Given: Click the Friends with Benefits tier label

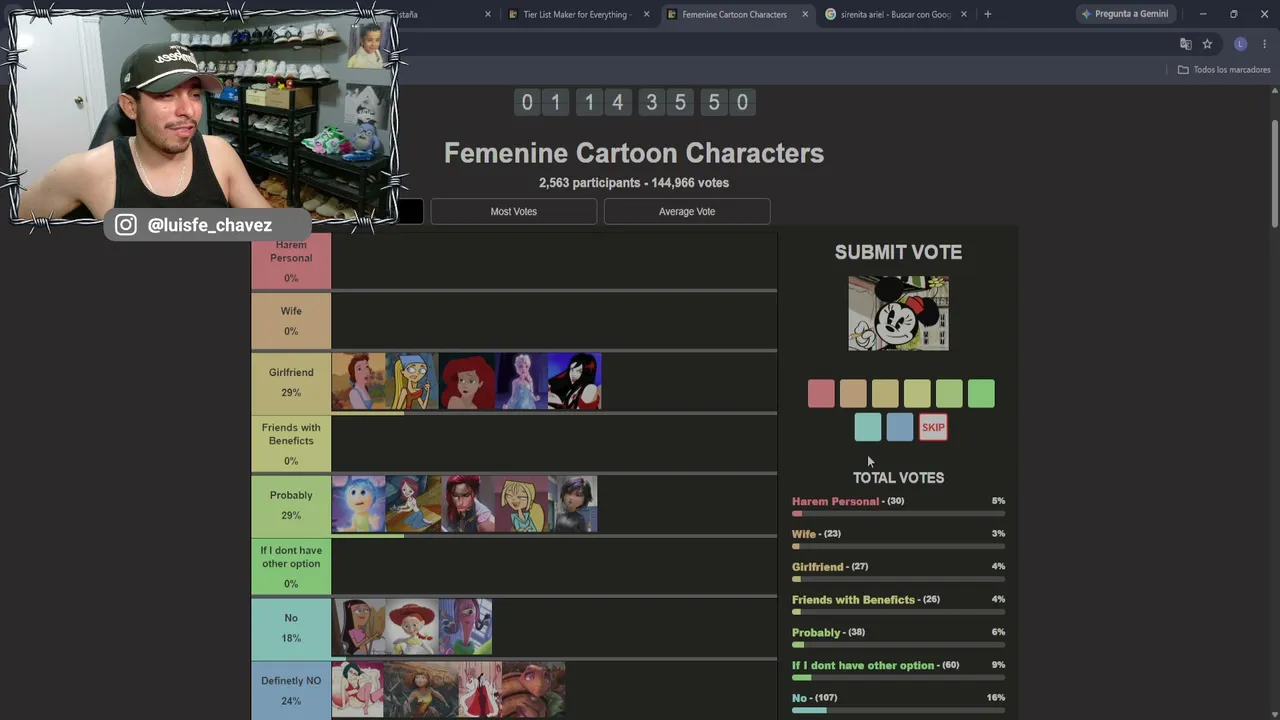Looking at the screenshot, I should click(x=291, y=443).
